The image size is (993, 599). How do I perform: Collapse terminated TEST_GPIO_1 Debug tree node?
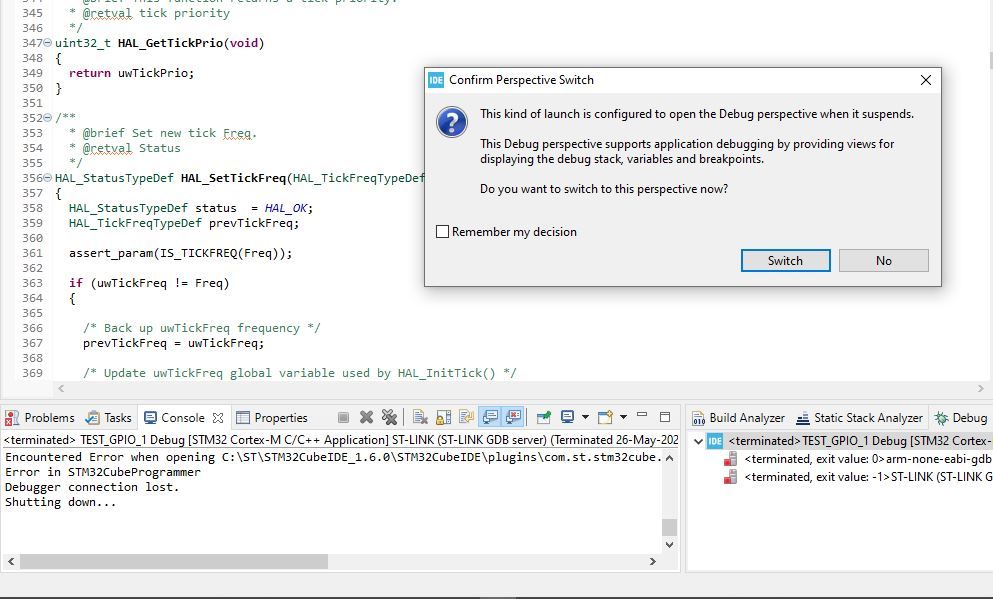698,441
